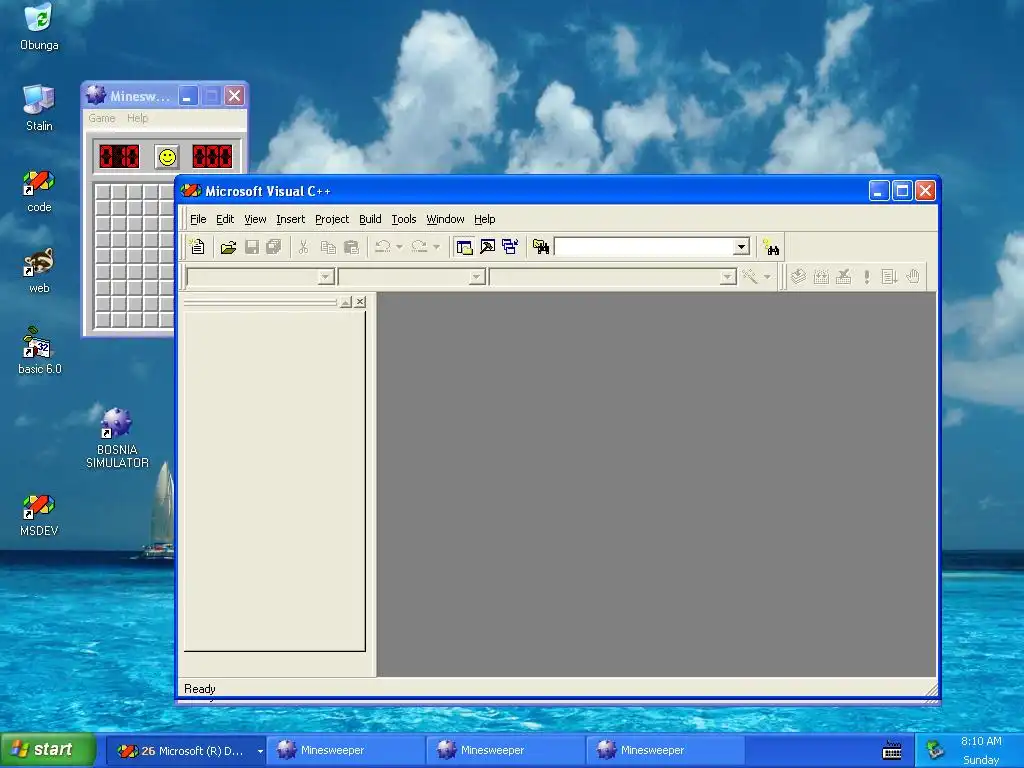Click the Start button on taskbar

[48, 750]
